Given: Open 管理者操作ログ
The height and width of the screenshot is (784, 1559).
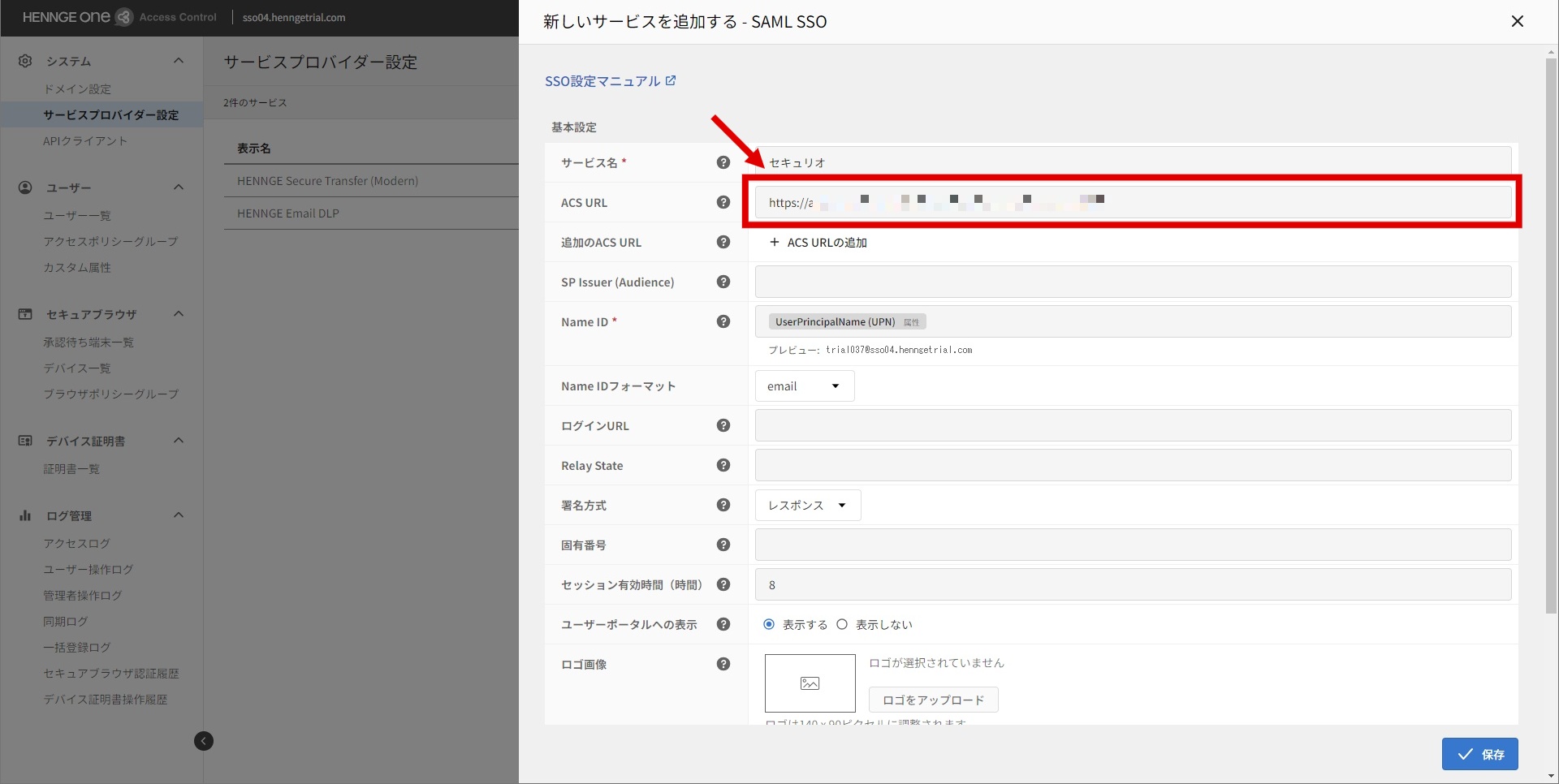Looking at the screenshot, I should click(x=83, y=595).
